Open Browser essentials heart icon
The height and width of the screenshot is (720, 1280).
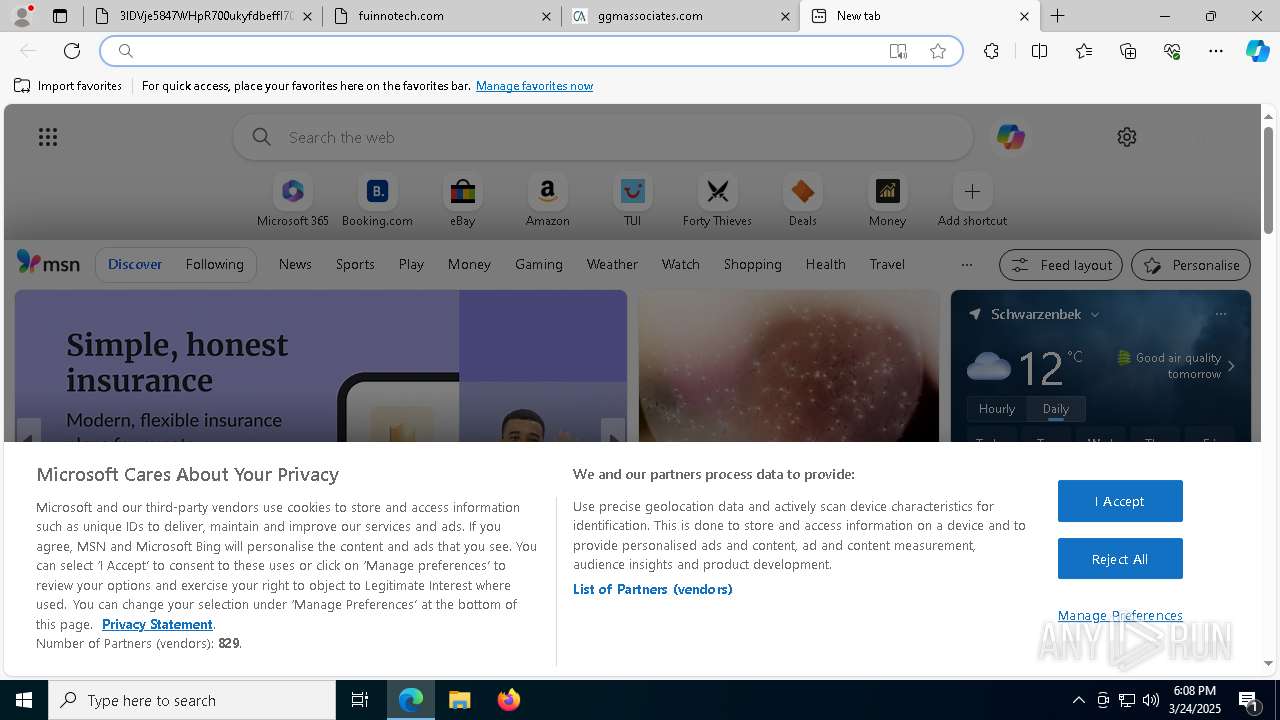pos(1172,51)
